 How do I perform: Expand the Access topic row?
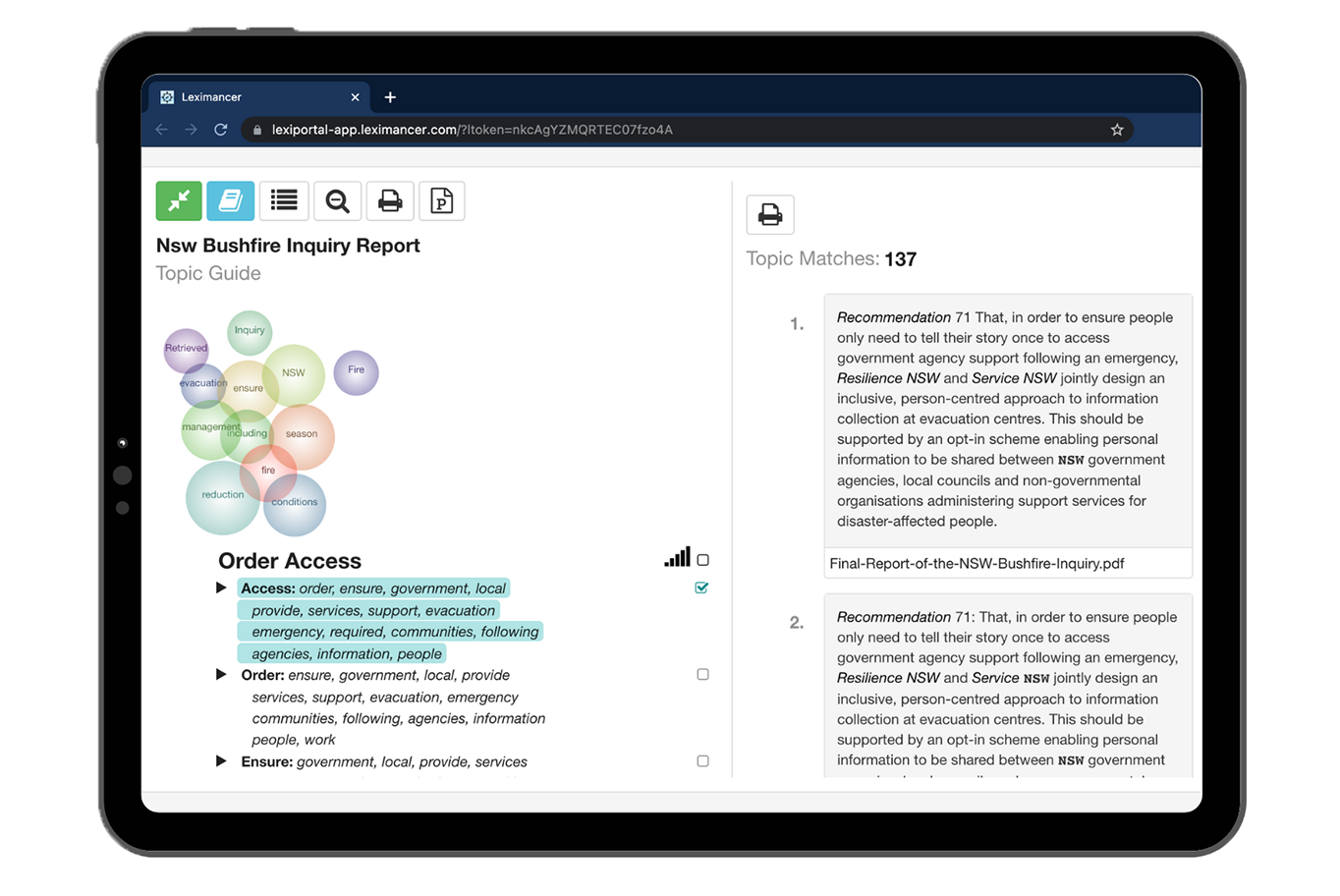tap(221, 588)
